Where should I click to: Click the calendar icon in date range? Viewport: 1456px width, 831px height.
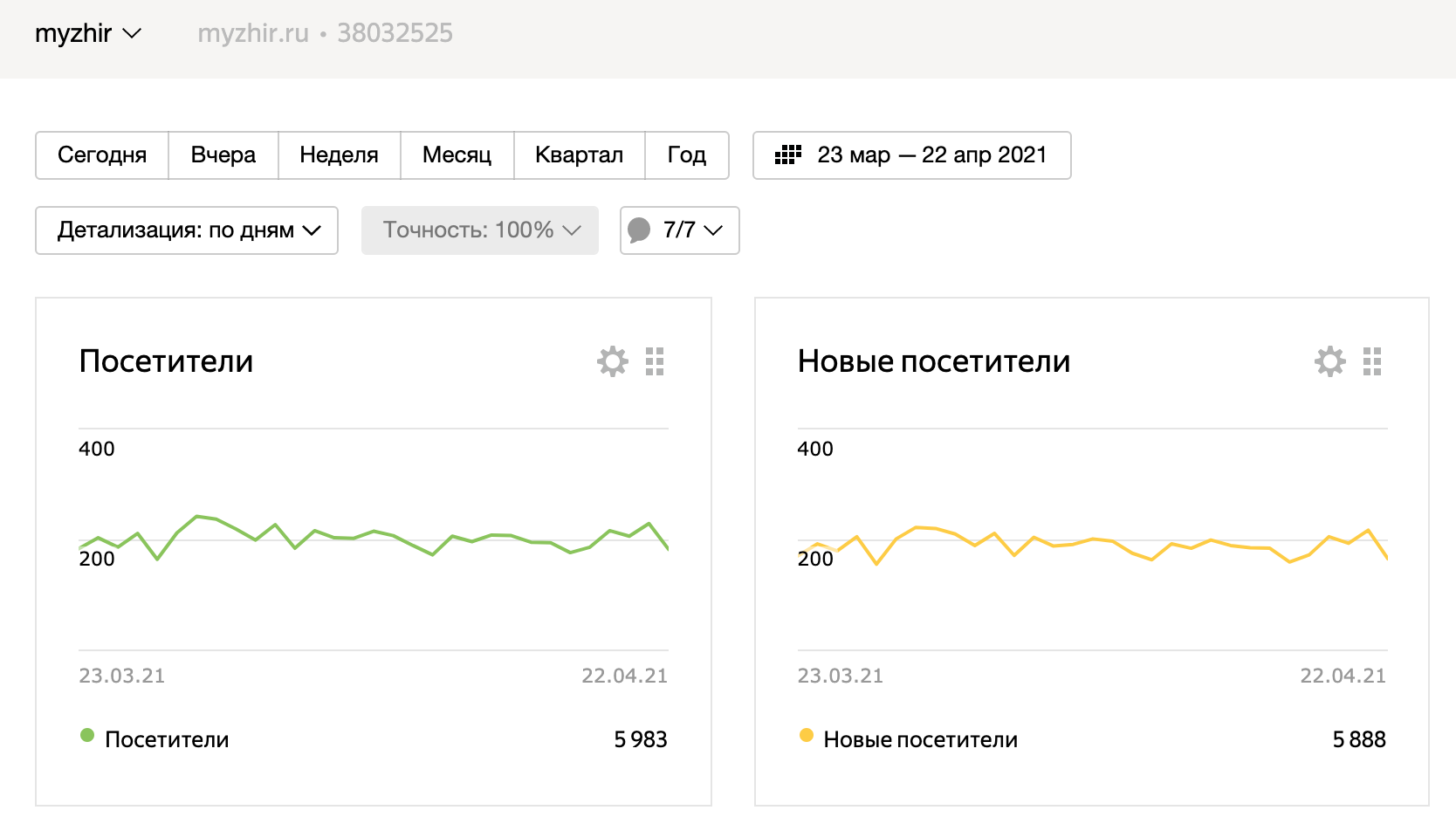coord(787,155)
